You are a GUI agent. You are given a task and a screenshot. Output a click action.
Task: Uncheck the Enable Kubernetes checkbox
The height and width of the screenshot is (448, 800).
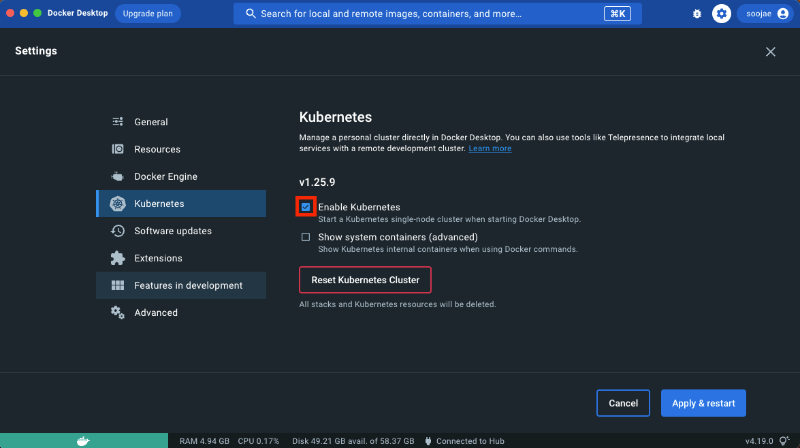pos(306,207)
